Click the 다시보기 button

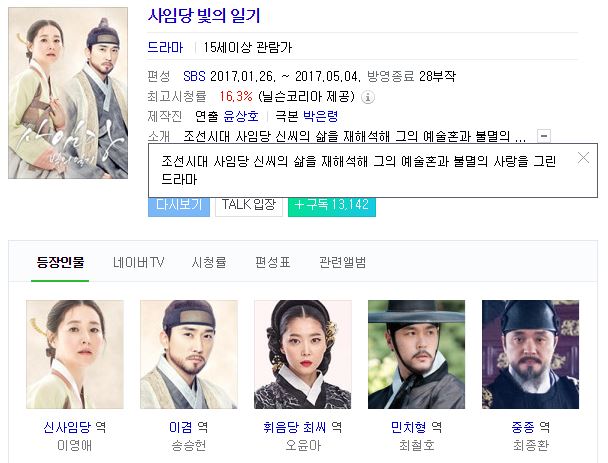tap(179, 207)
